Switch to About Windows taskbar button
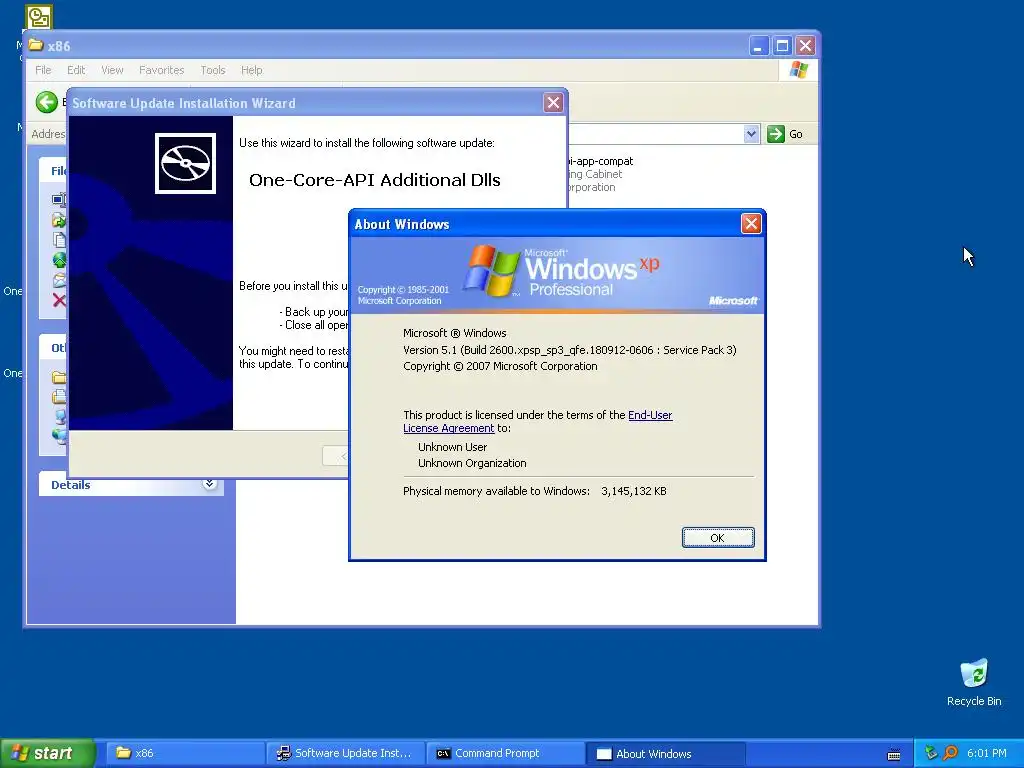 coord(665,753)
